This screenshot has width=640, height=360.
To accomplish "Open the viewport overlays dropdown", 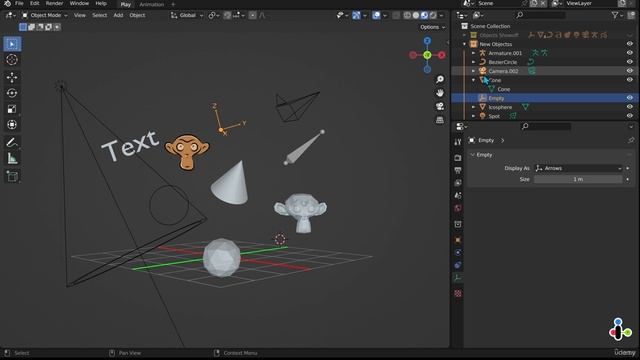I will click(x=384, y=16).
